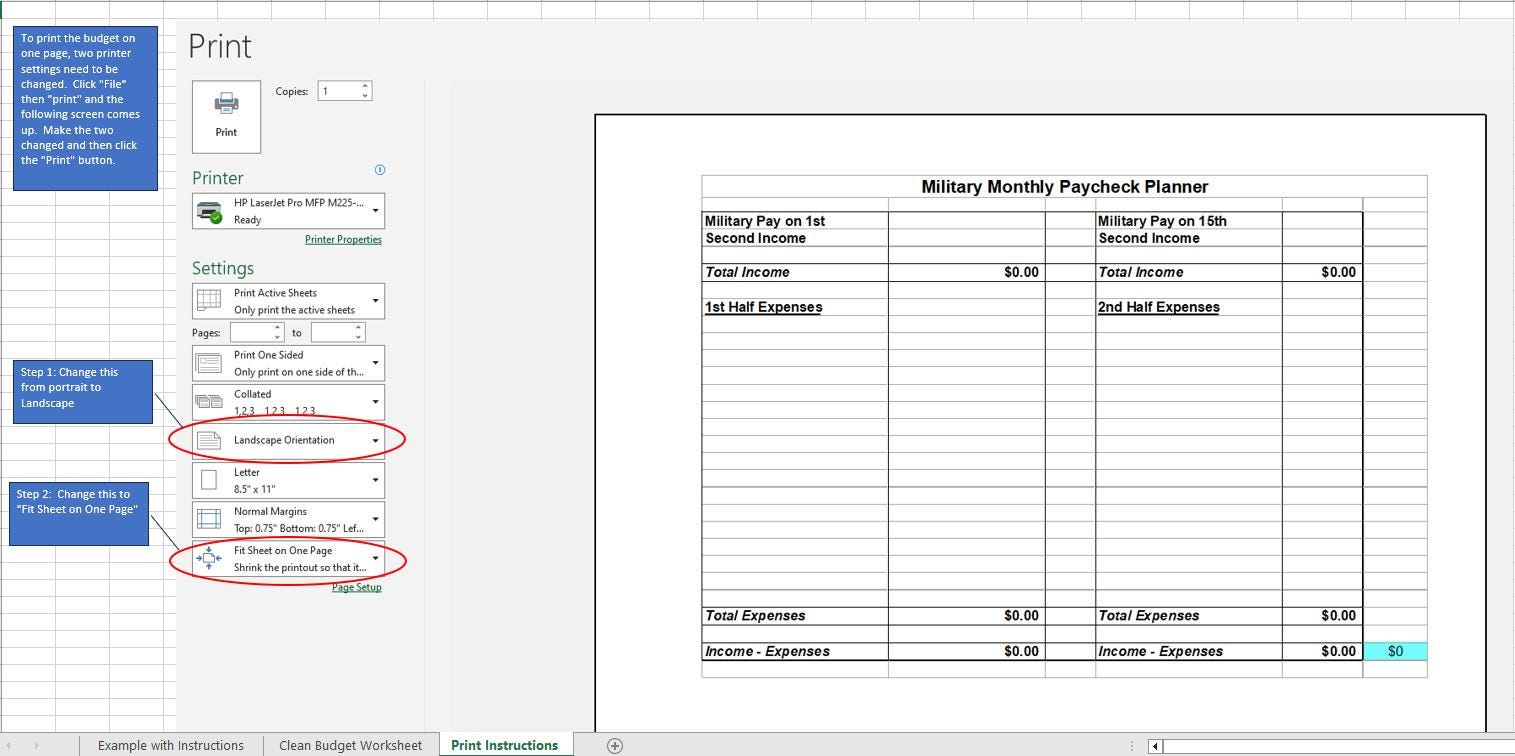This screenshot has height=756, width=1515.
Task: Open the Example with Instructions tab
Action: click(170, 745)
